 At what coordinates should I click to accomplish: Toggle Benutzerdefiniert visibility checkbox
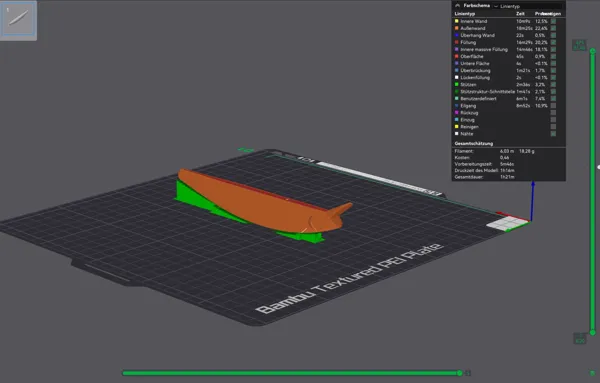[553, 98]
